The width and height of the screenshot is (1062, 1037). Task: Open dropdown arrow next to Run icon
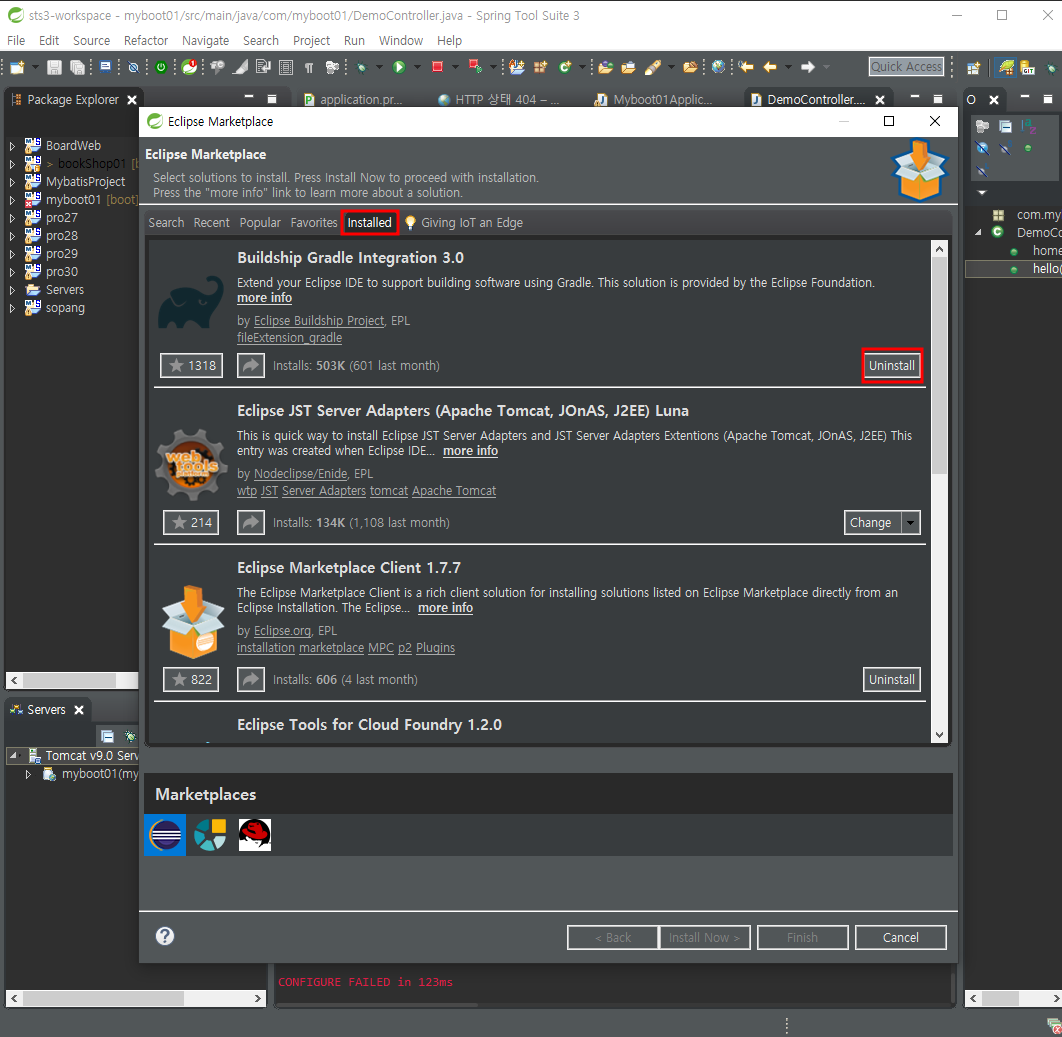tap(417, 67)
